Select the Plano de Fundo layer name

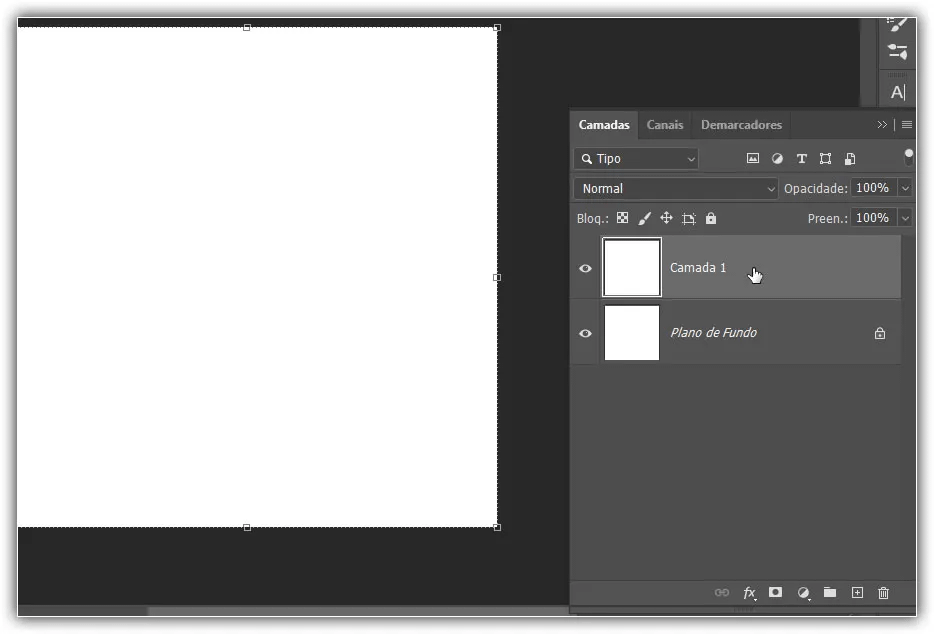[x=714, y=332]
